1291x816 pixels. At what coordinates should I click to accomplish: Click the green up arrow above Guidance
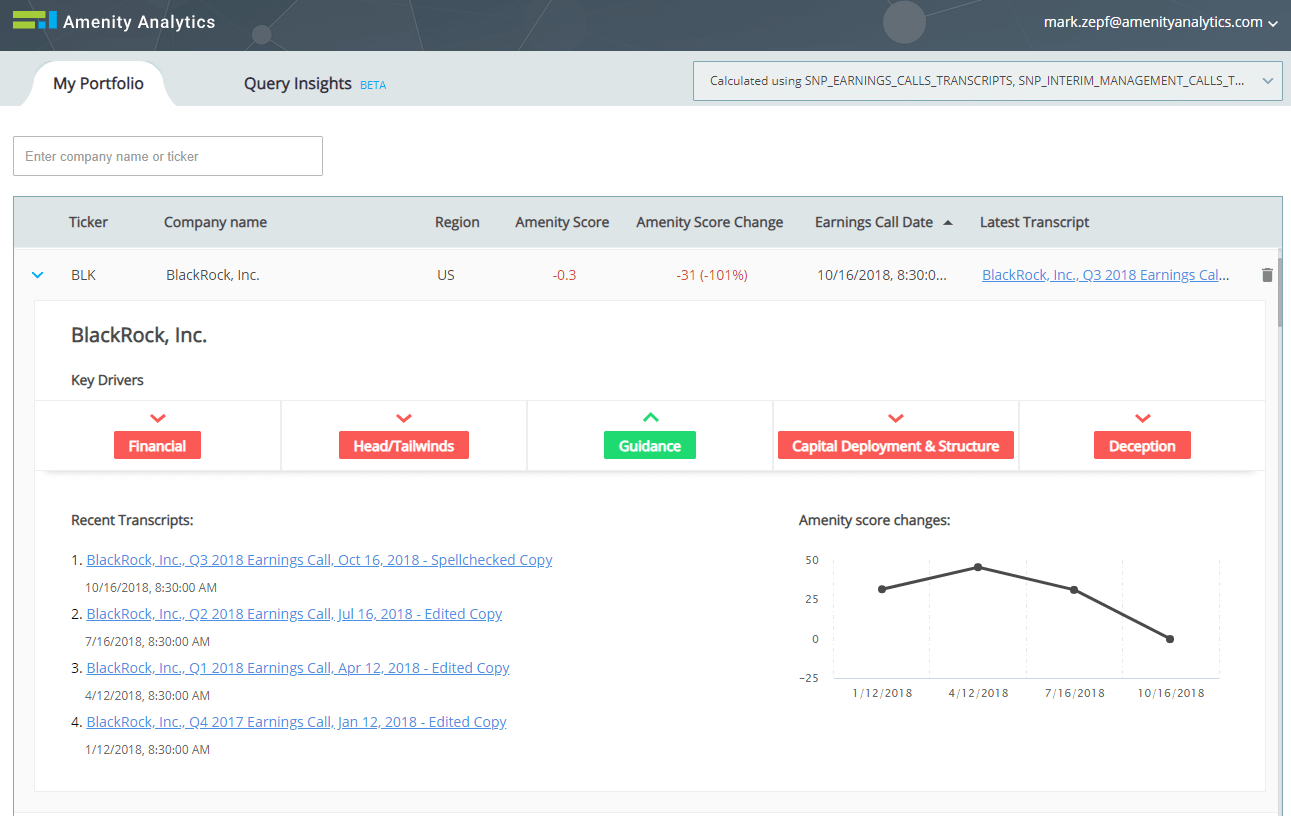point(650,418)
